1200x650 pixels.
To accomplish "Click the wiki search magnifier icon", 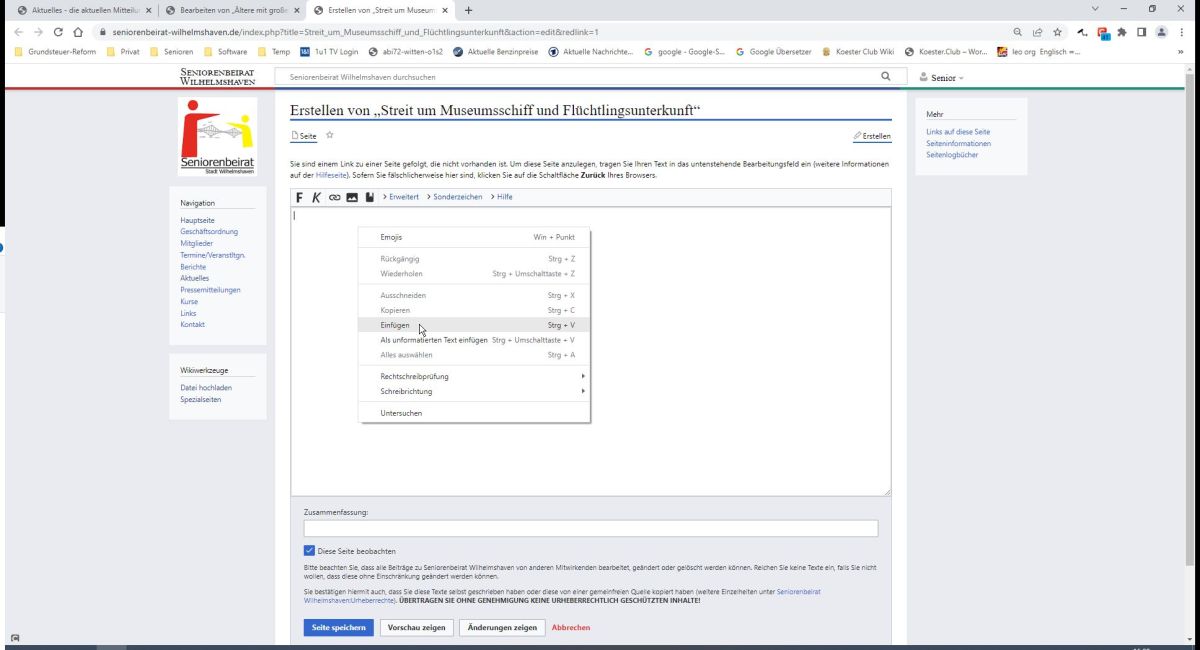I will point(885,77).
